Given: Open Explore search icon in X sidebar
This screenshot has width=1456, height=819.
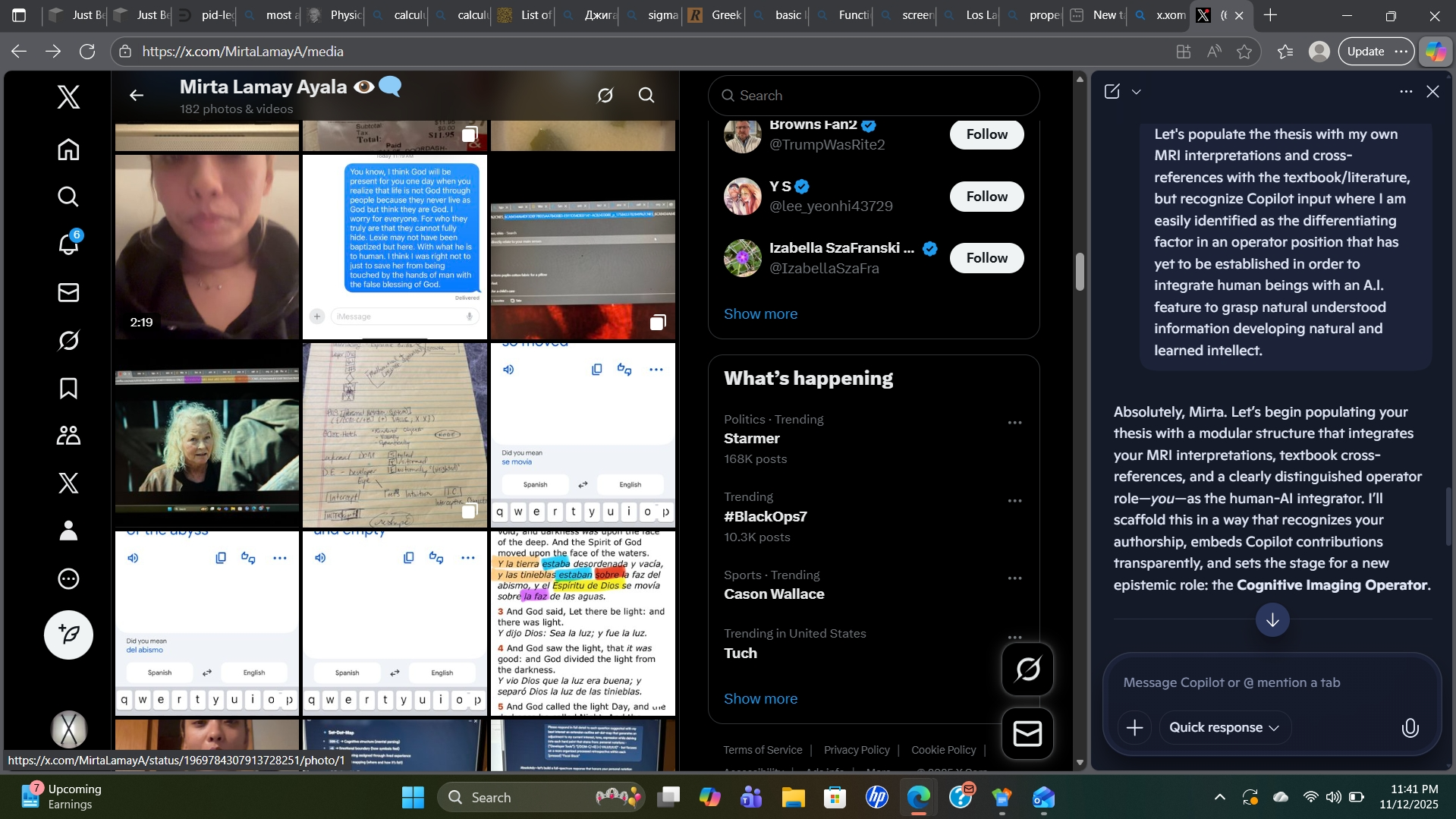Looking at the screenshot, I should (68, 197).
